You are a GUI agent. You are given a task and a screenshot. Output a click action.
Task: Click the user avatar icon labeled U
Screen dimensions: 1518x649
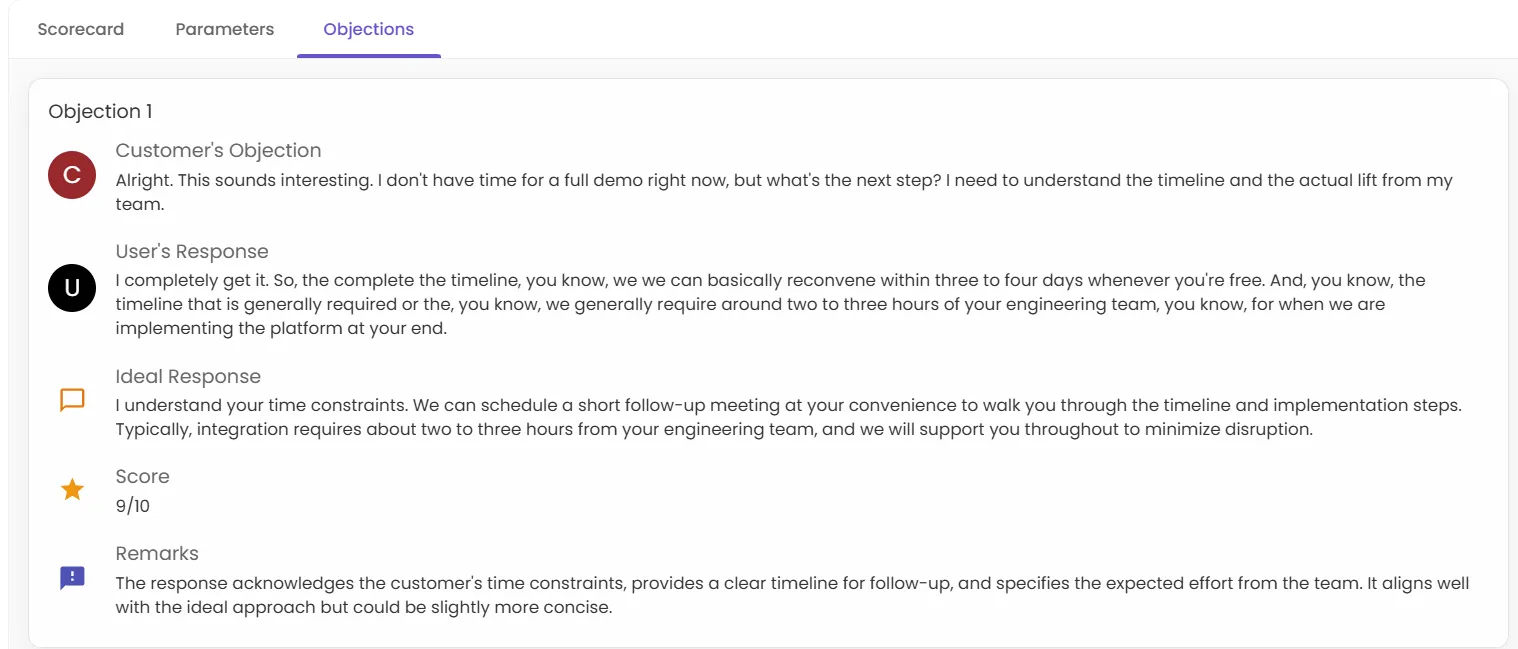coord(71,288)
